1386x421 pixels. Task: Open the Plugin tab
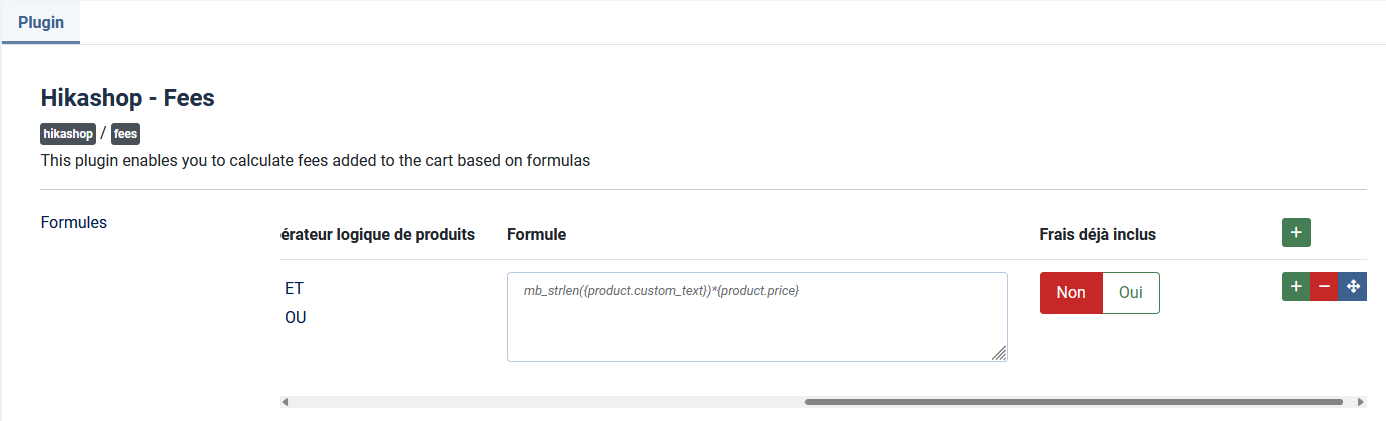(41, 22)
